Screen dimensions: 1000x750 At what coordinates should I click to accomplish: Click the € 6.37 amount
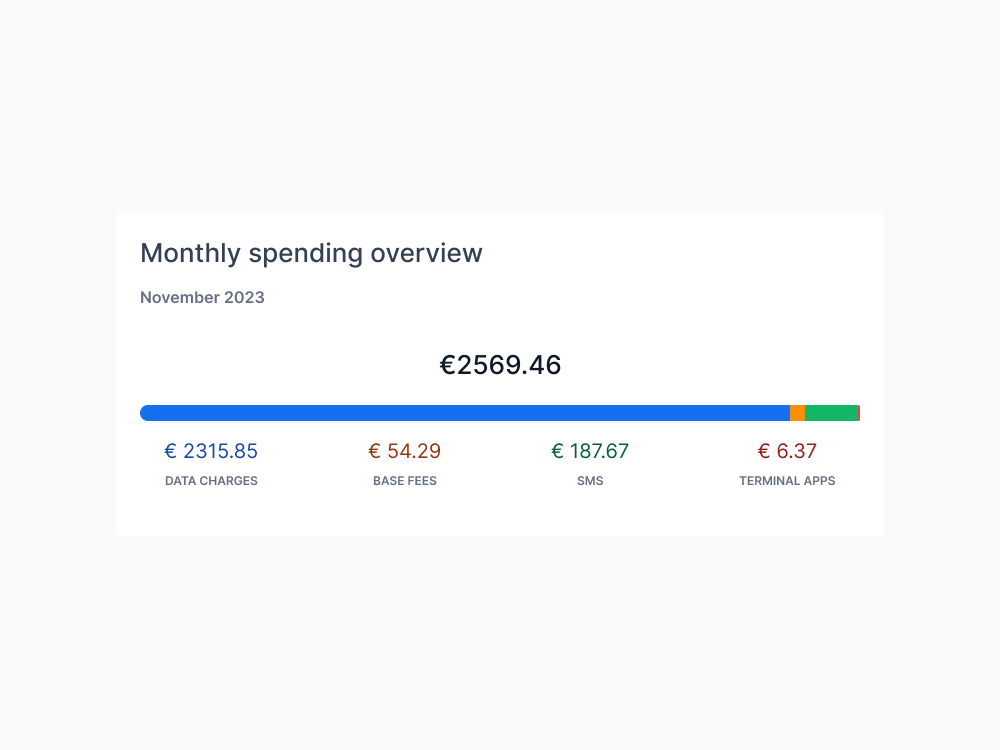[787, 451]
